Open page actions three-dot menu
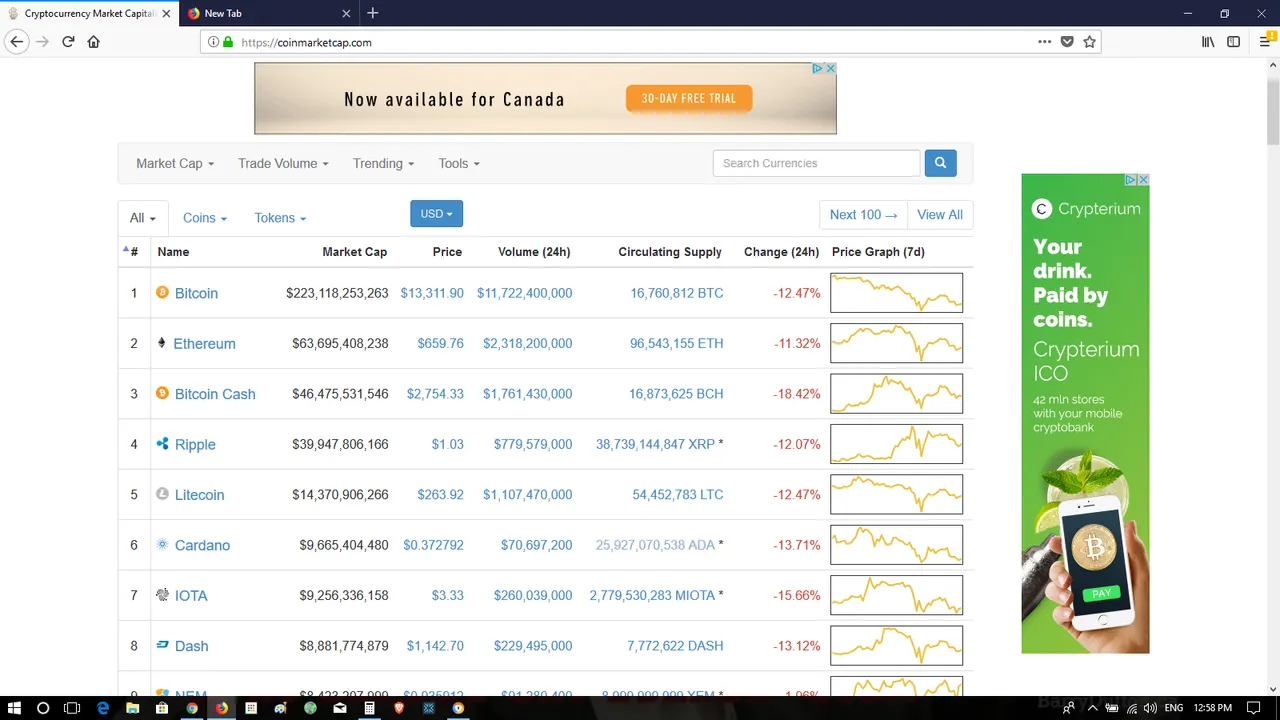This screenshot has height=720, width=1280. (x=1044, y=42)
